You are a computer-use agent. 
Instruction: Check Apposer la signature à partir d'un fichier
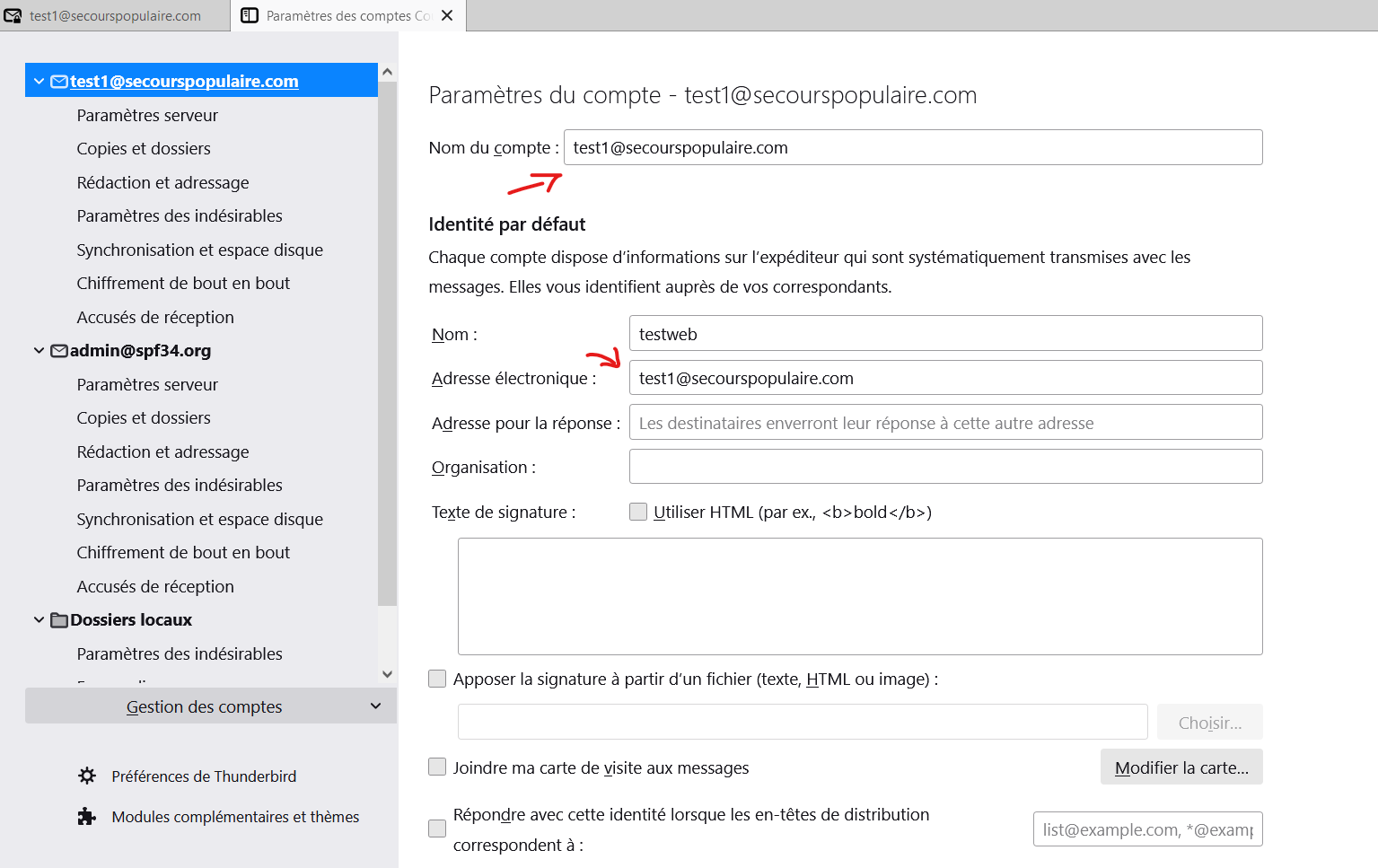tap(437, 679)
